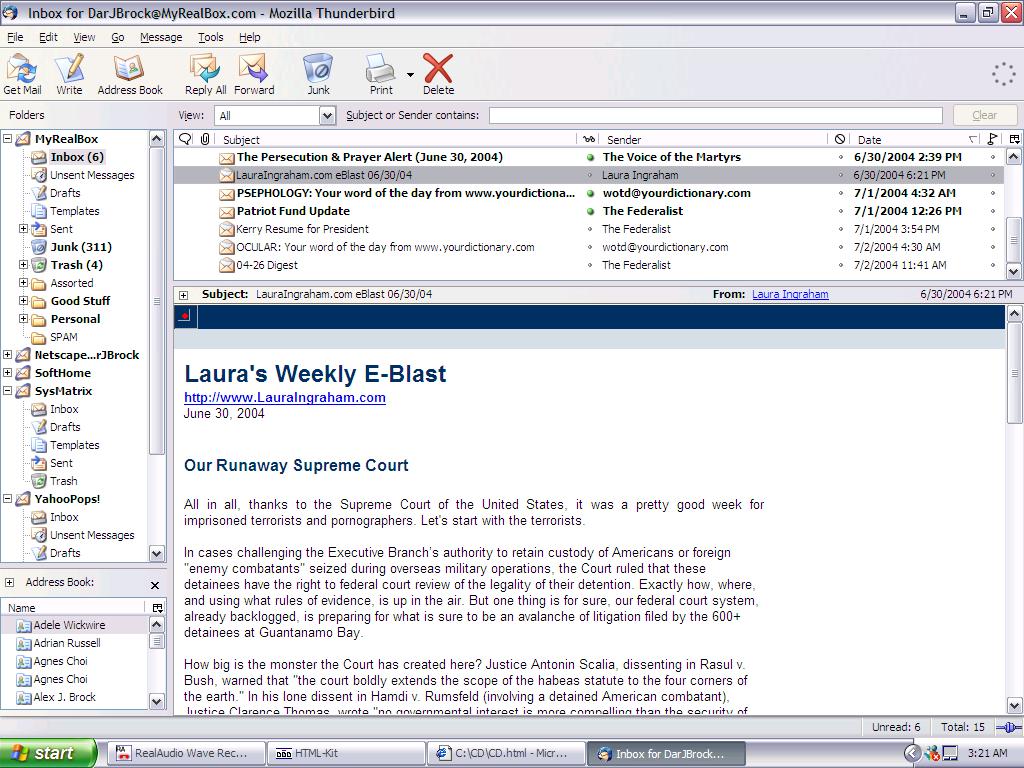Screen dimensions: 1024x768
Task: Click the message body vertical scrollbar thumb
Action: (x=1014, y=373)
